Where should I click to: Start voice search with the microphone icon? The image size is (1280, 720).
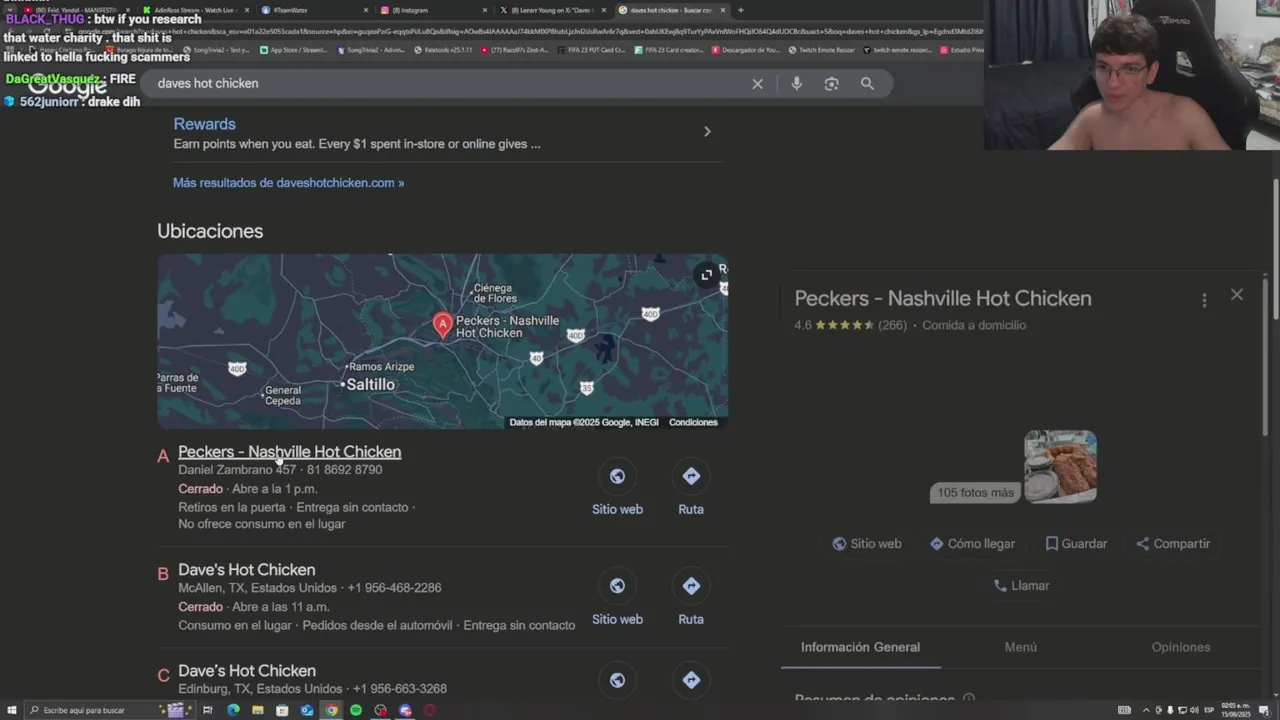pos(796,84)
